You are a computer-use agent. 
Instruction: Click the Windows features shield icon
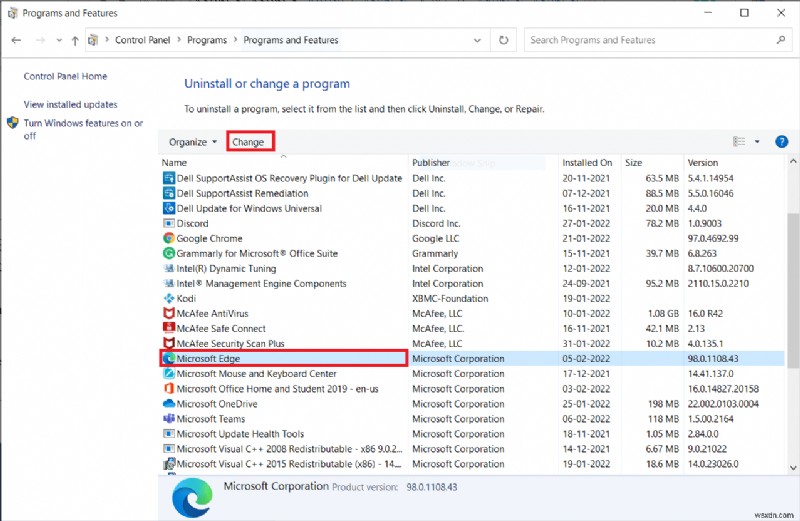click(13, 123)
